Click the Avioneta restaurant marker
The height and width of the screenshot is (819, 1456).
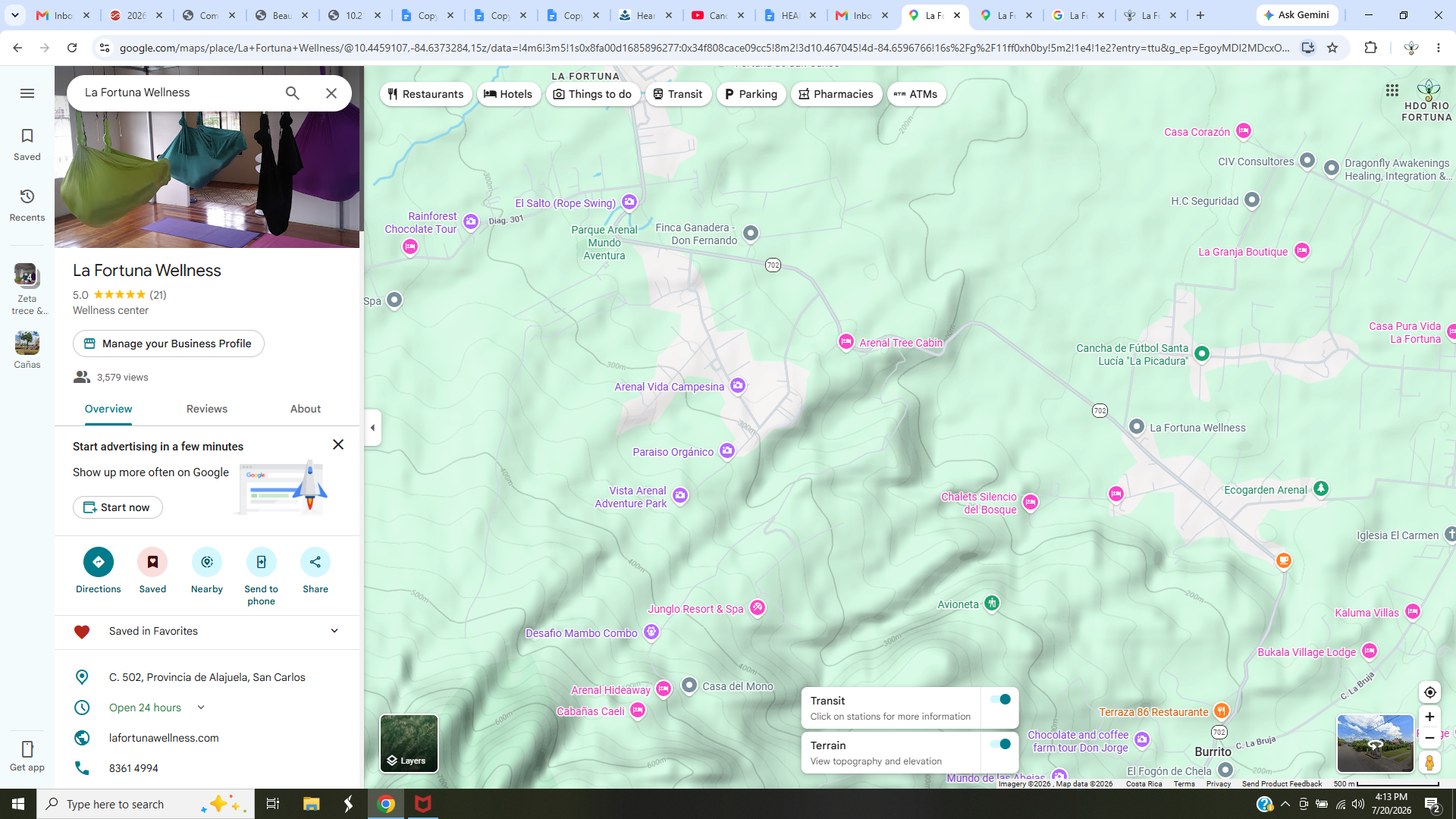(992, 604)
